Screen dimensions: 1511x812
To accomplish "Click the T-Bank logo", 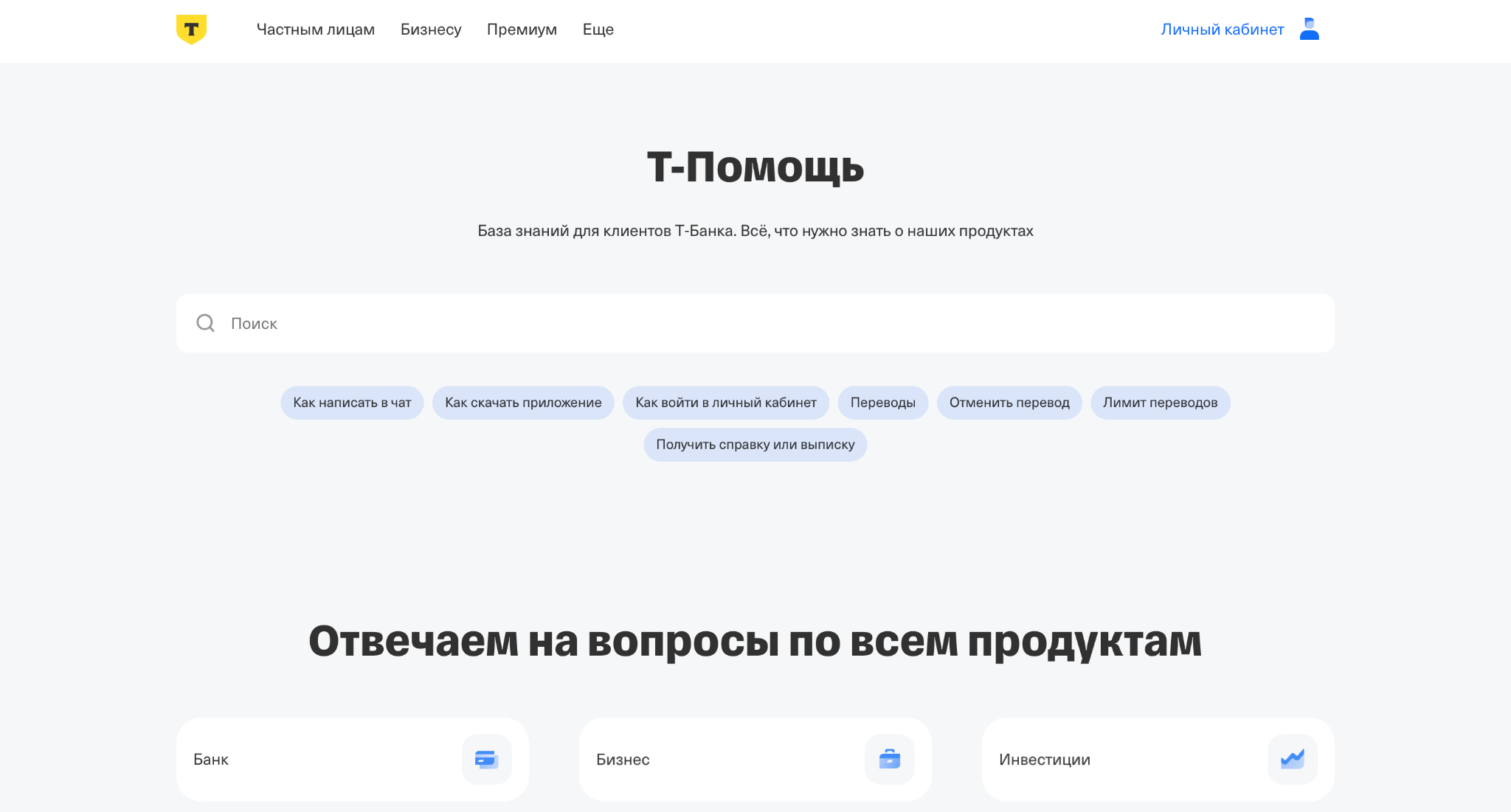I will [x=191, y=30].
